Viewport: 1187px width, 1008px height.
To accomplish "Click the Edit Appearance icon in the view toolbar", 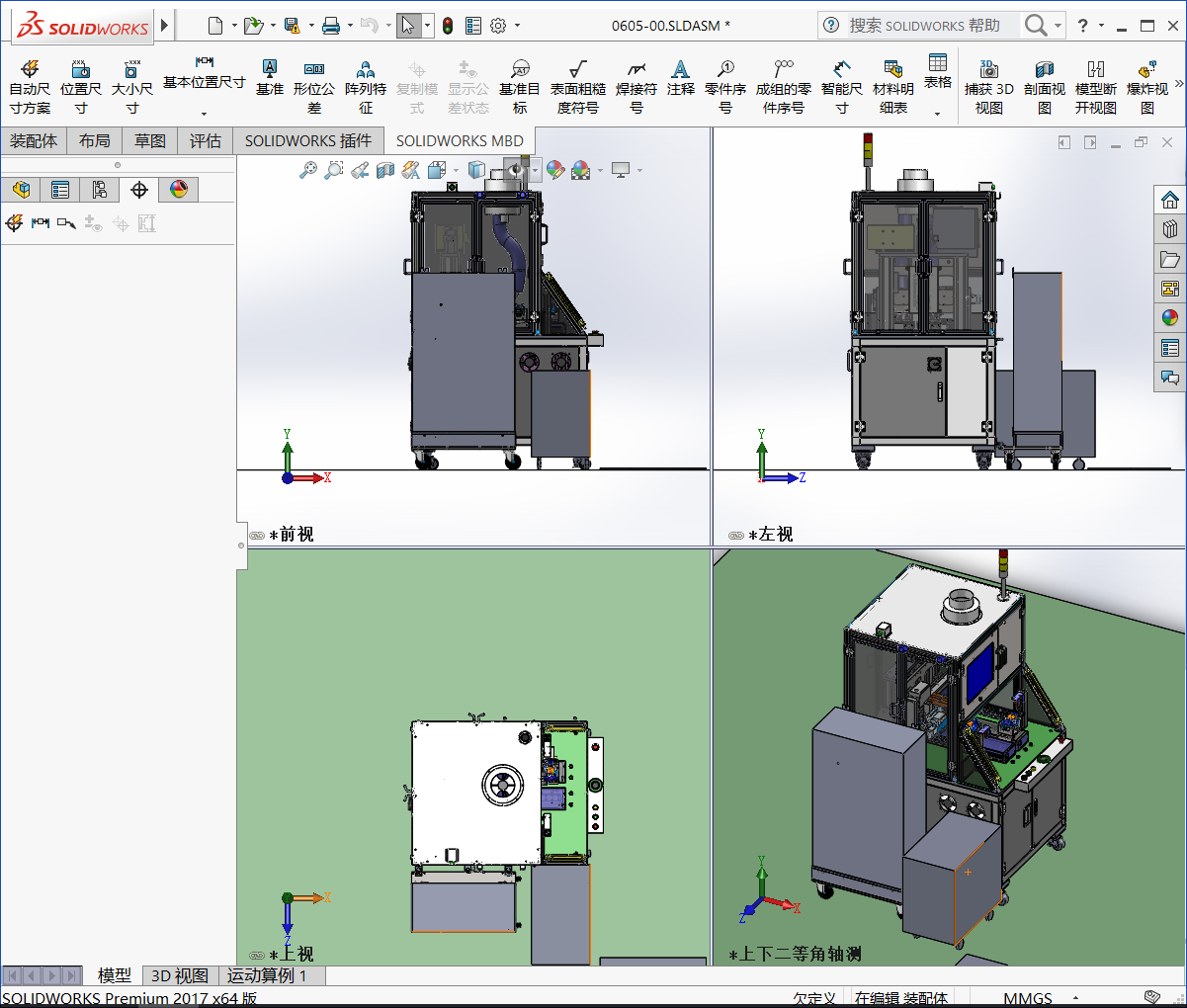I will [555, 170].
